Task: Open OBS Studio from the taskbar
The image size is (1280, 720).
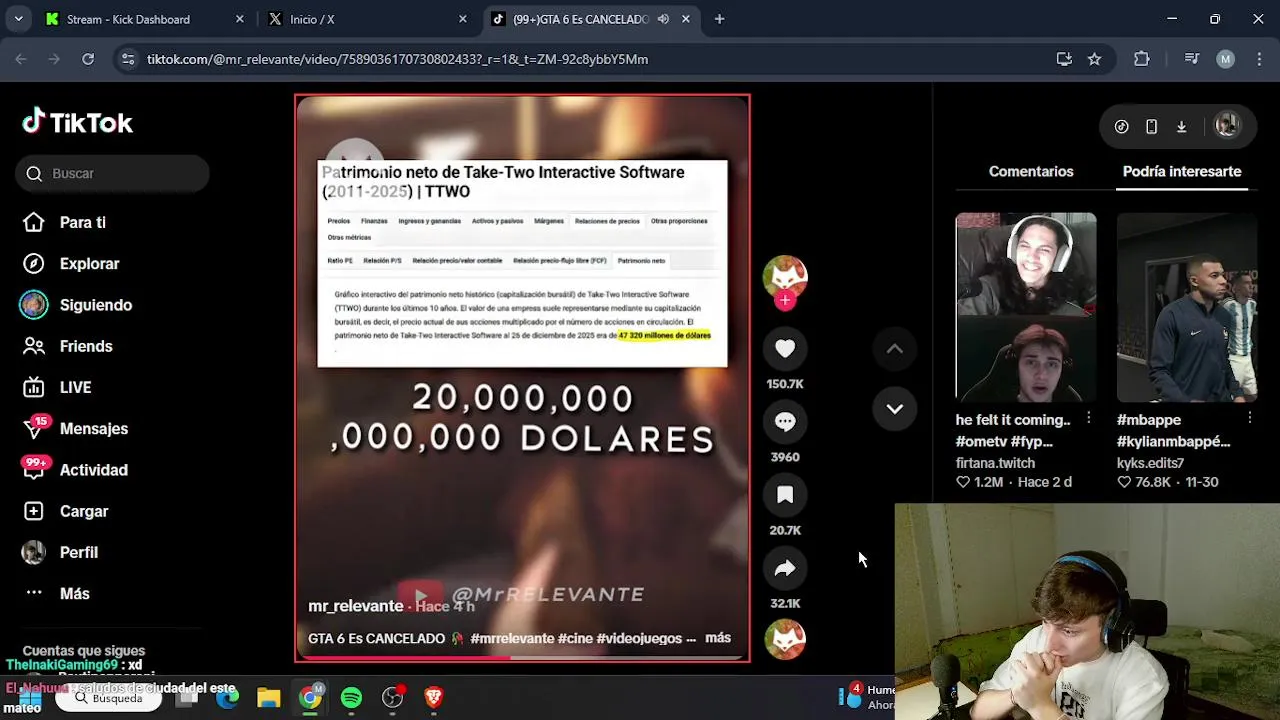Action: point(393,698)
